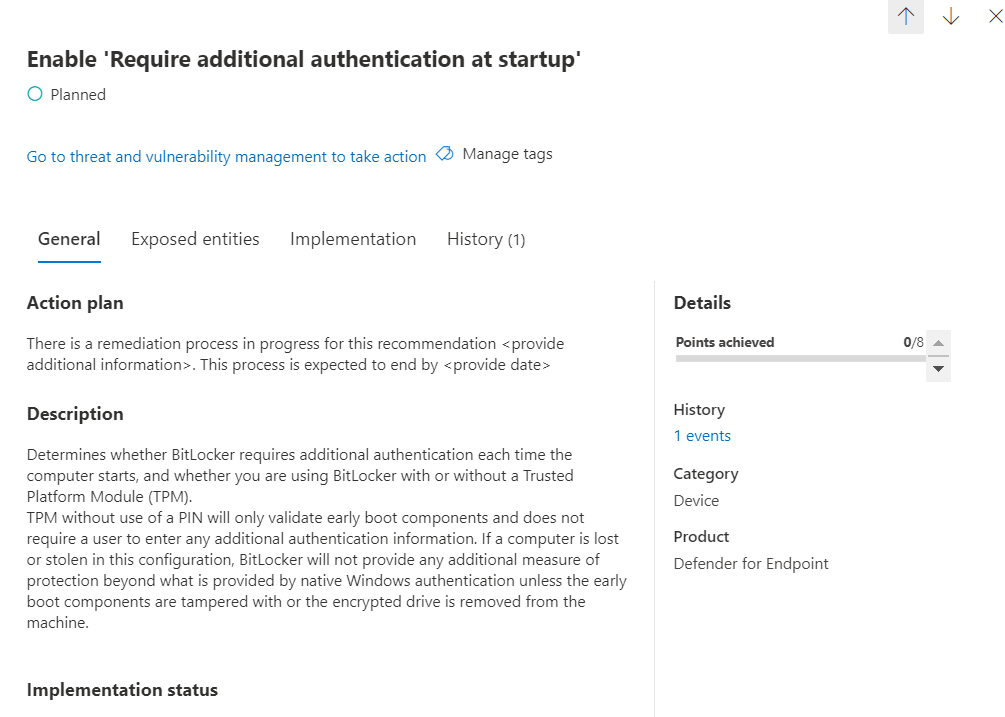Go to the next recommendation with down arrow
The image size is (1005, 717).
click(x=951, y=17)
